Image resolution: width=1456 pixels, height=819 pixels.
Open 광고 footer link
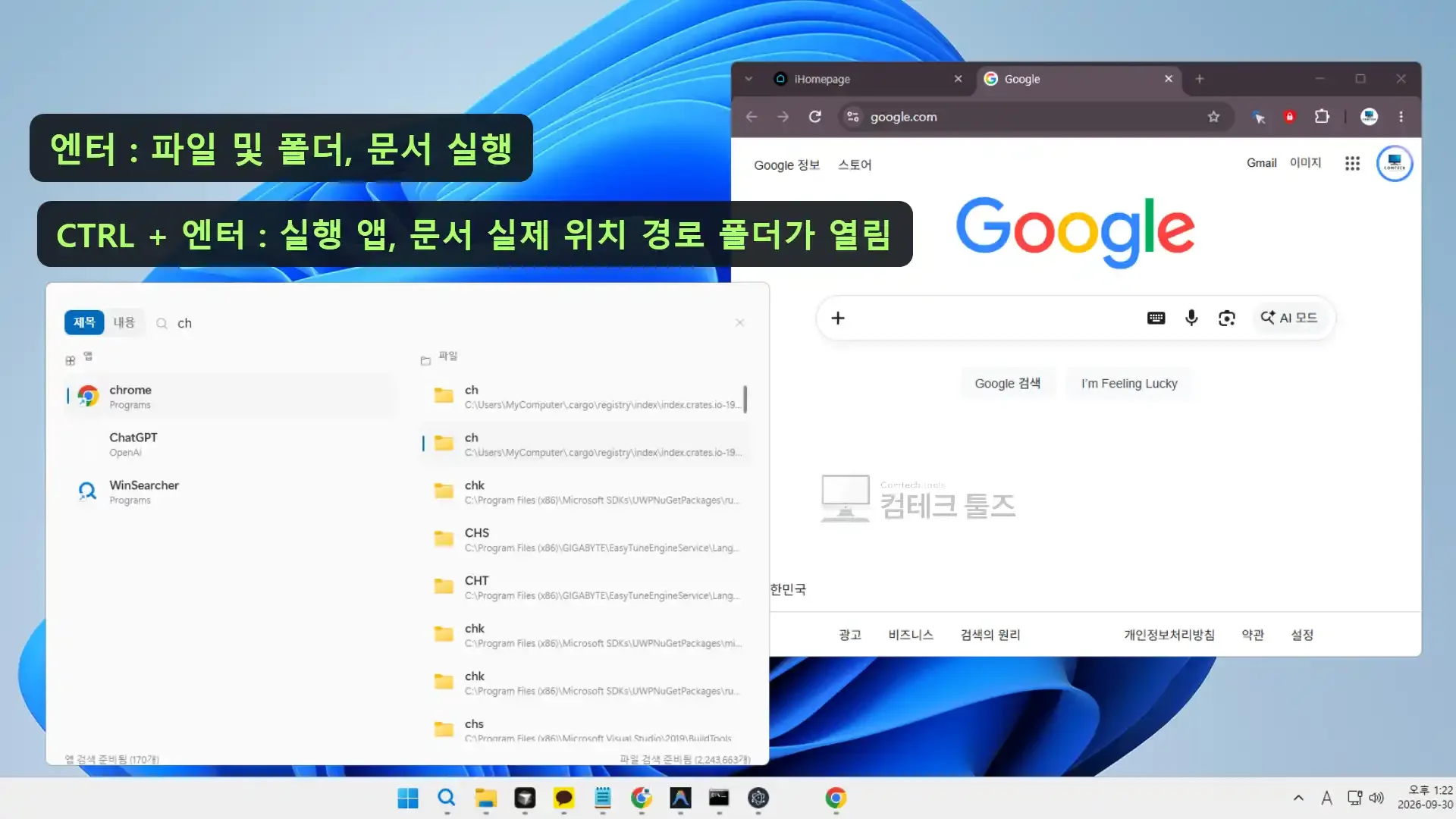click(849, 635)
